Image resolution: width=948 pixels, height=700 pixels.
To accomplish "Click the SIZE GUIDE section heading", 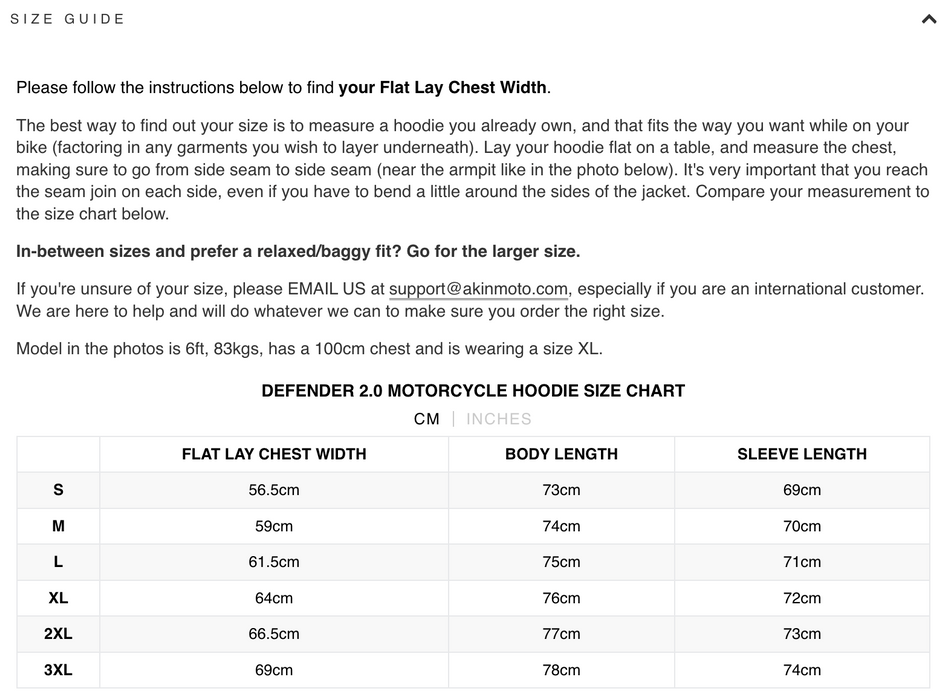I will (x=68, y=19).
